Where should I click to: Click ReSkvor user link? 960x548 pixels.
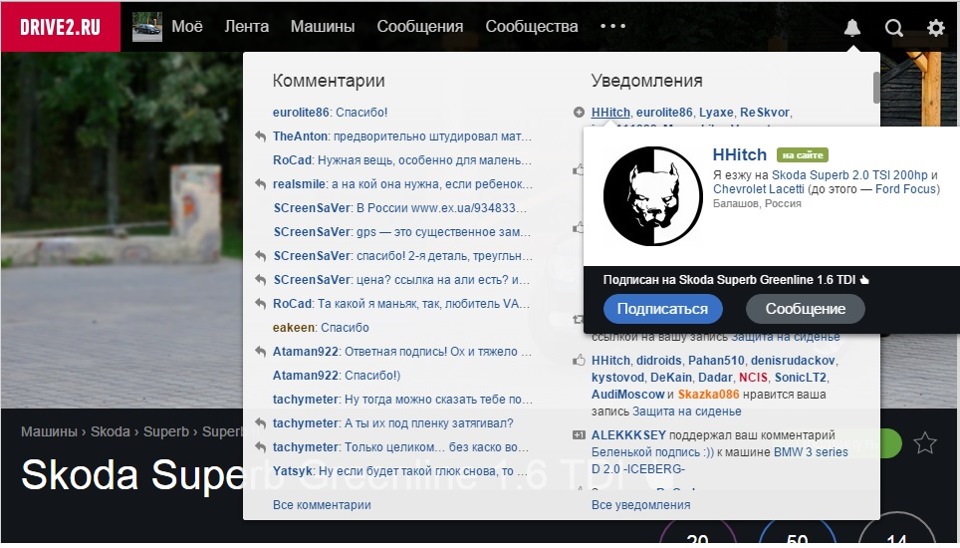click(x=765, y=112)
